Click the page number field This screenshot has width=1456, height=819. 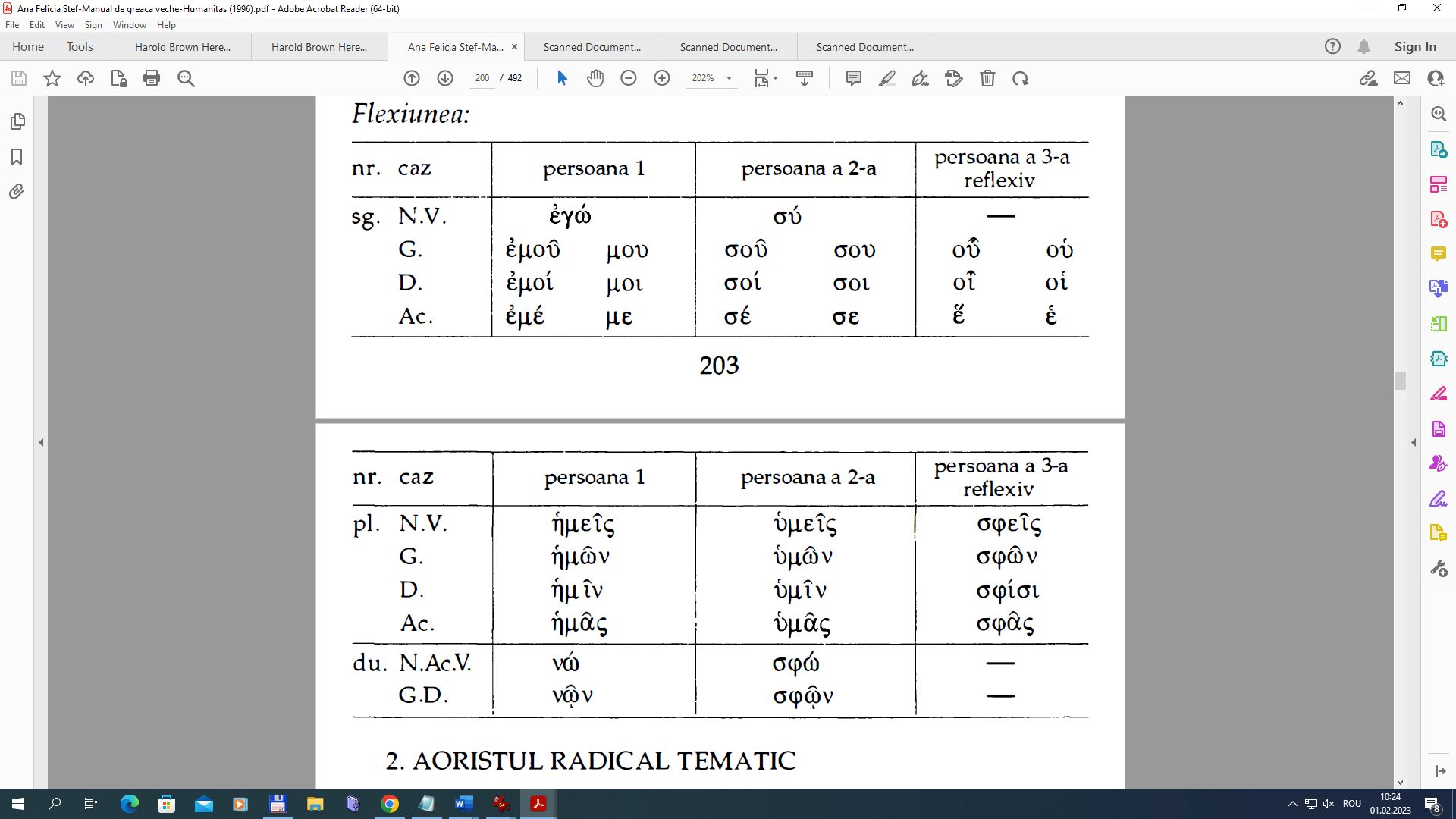[x=482, y=78]
